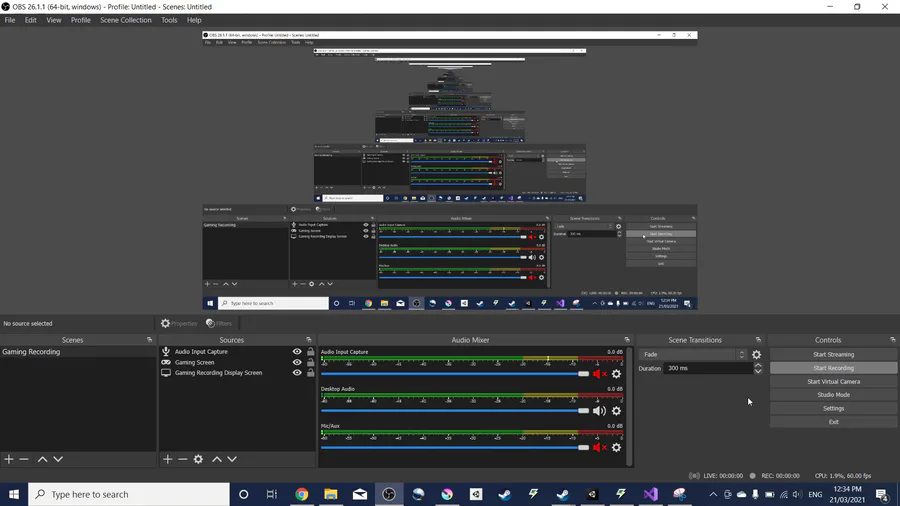Open File Explorer from the taskbar
The image size is (900, 506).
(x=331, y=494)
